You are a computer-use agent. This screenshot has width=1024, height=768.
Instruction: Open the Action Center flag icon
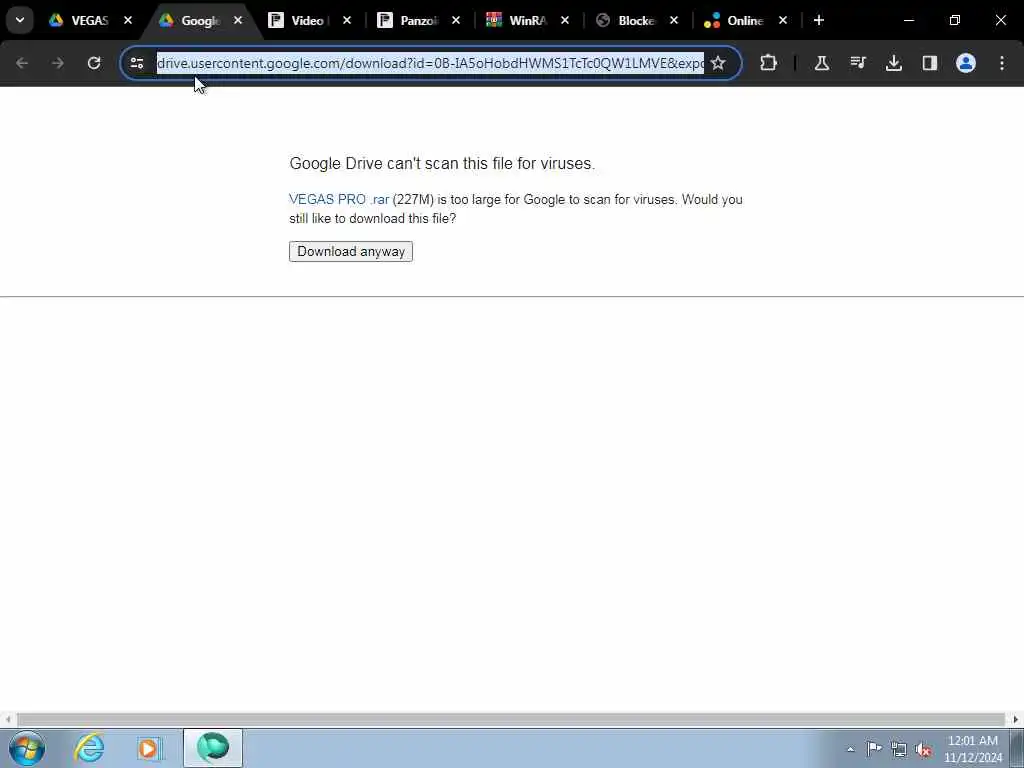coord(874,749)
